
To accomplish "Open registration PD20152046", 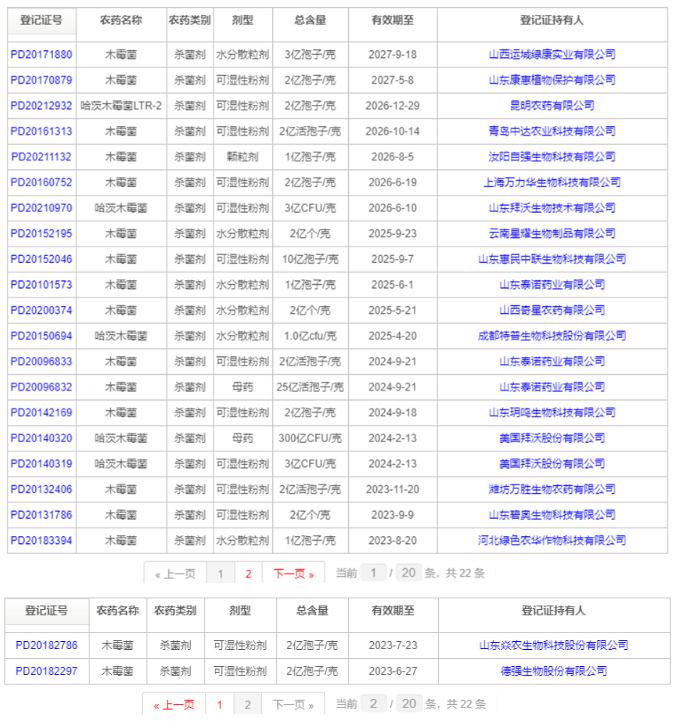I will click(41, 259).
